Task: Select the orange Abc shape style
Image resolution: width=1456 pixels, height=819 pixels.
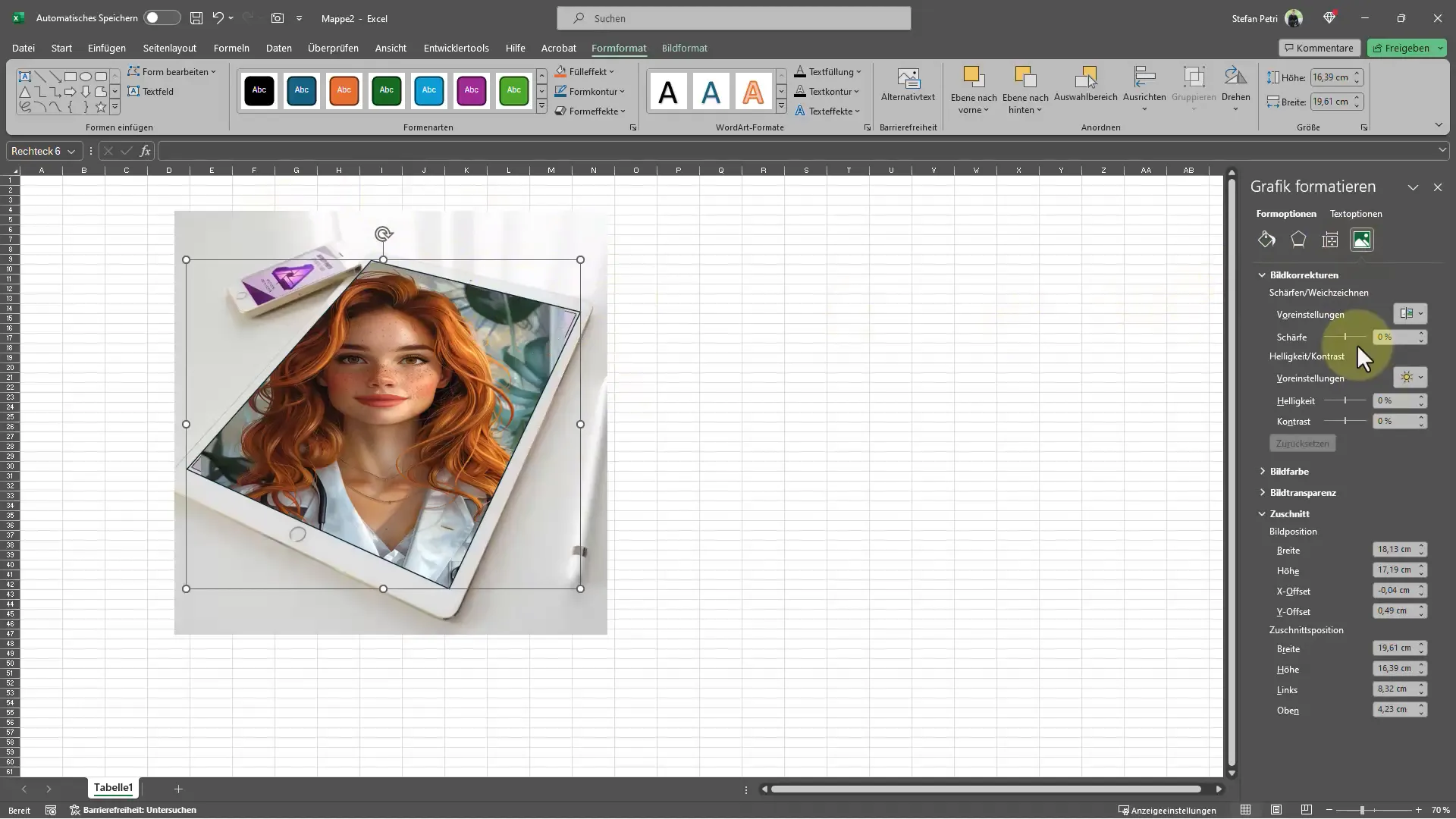Action: (344, 91)
